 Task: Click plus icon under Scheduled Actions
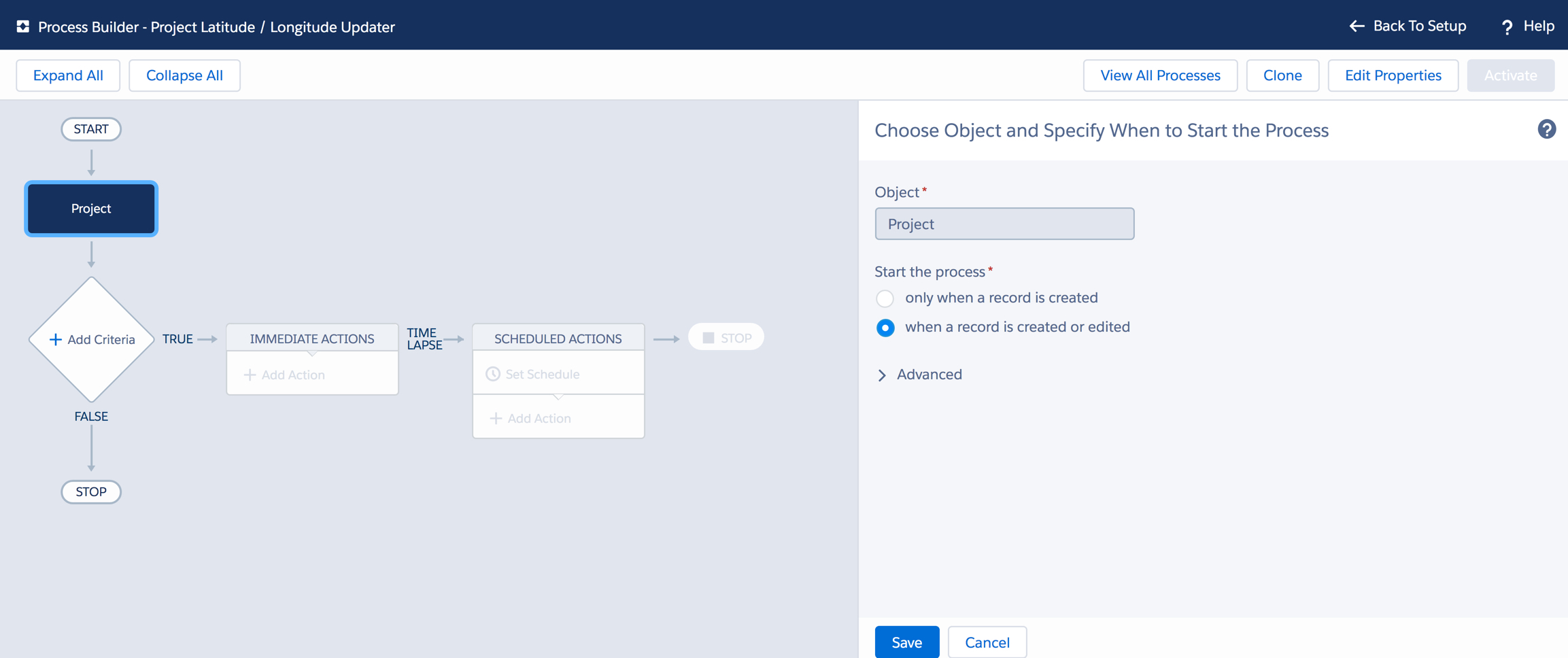coord(496,418)
